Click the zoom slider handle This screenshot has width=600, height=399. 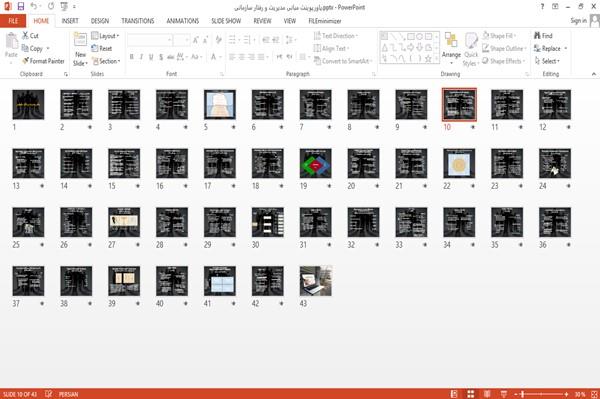pyautogui.click(x=522, y=394)
